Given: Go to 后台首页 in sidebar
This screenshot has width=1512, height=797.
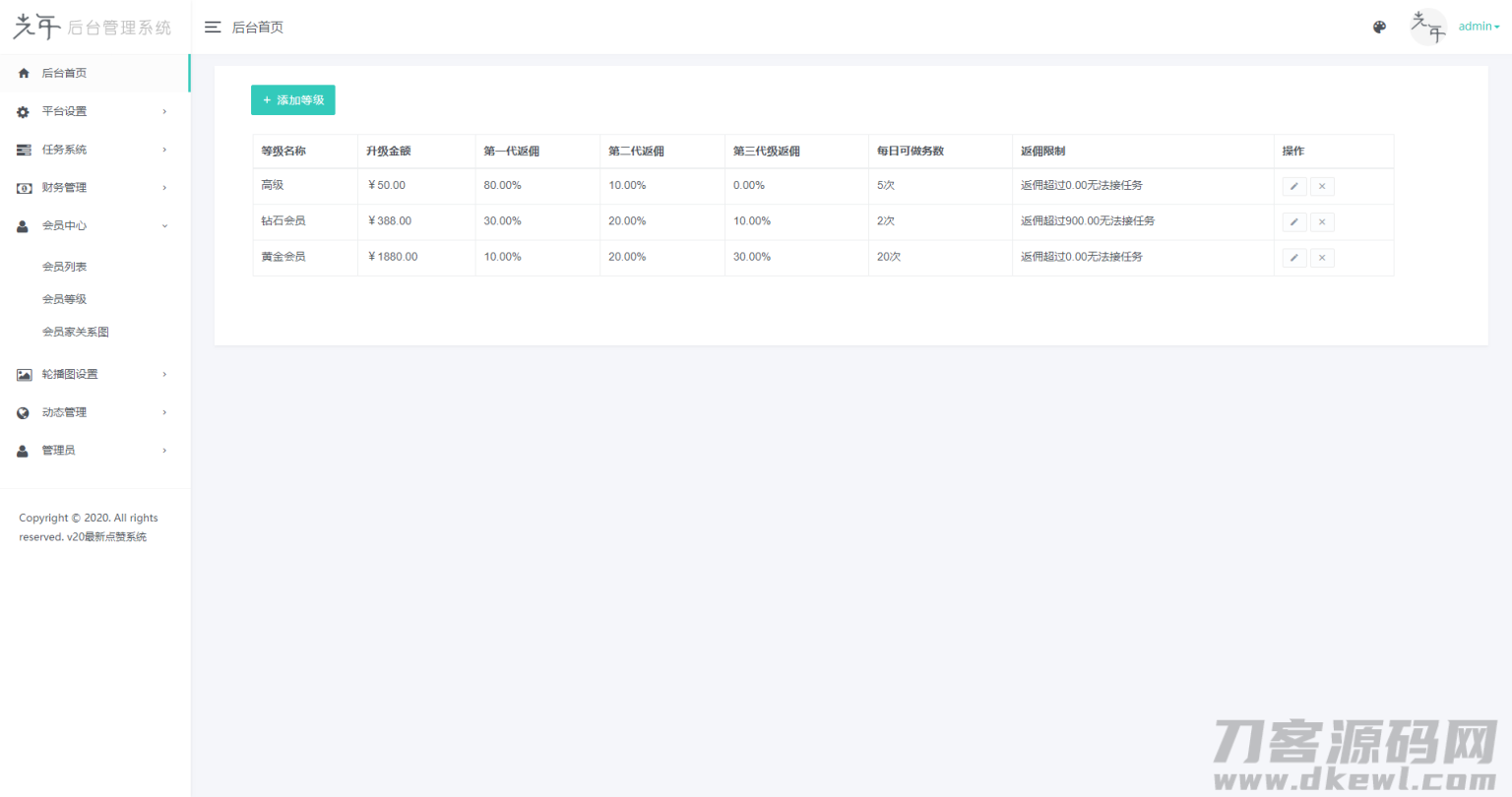Looking at the screenshot, I should [64, 73].
